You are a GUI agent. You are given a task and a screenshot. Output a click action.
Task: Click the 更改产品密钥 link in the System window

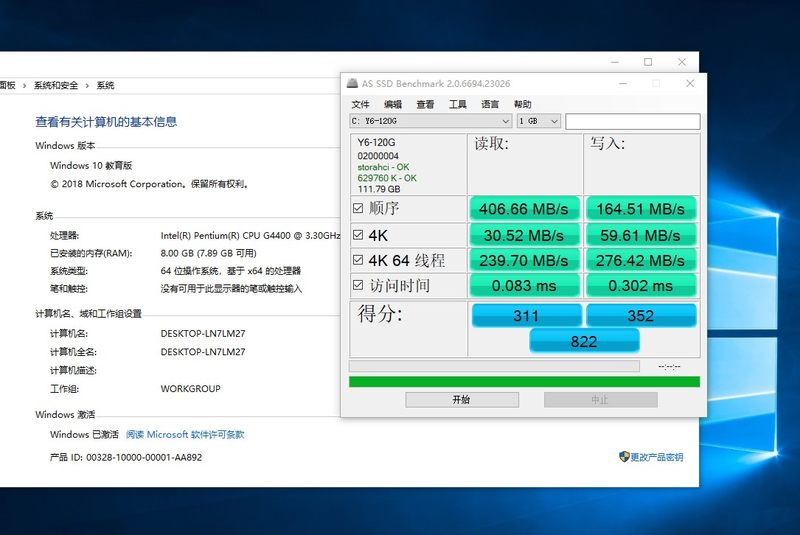click(657, 457)
